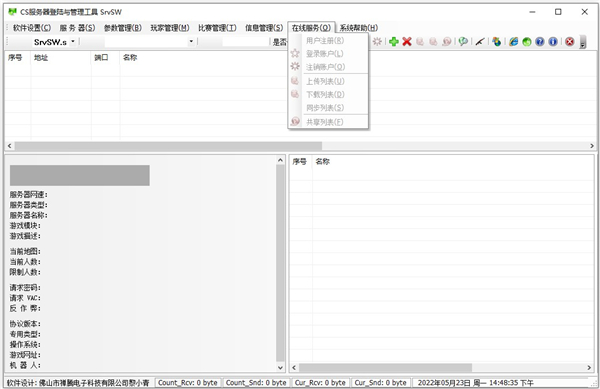Click the star icon beside 登录账户(L)
This screenshot has width=600, height=389.
(x=295, y=54)
